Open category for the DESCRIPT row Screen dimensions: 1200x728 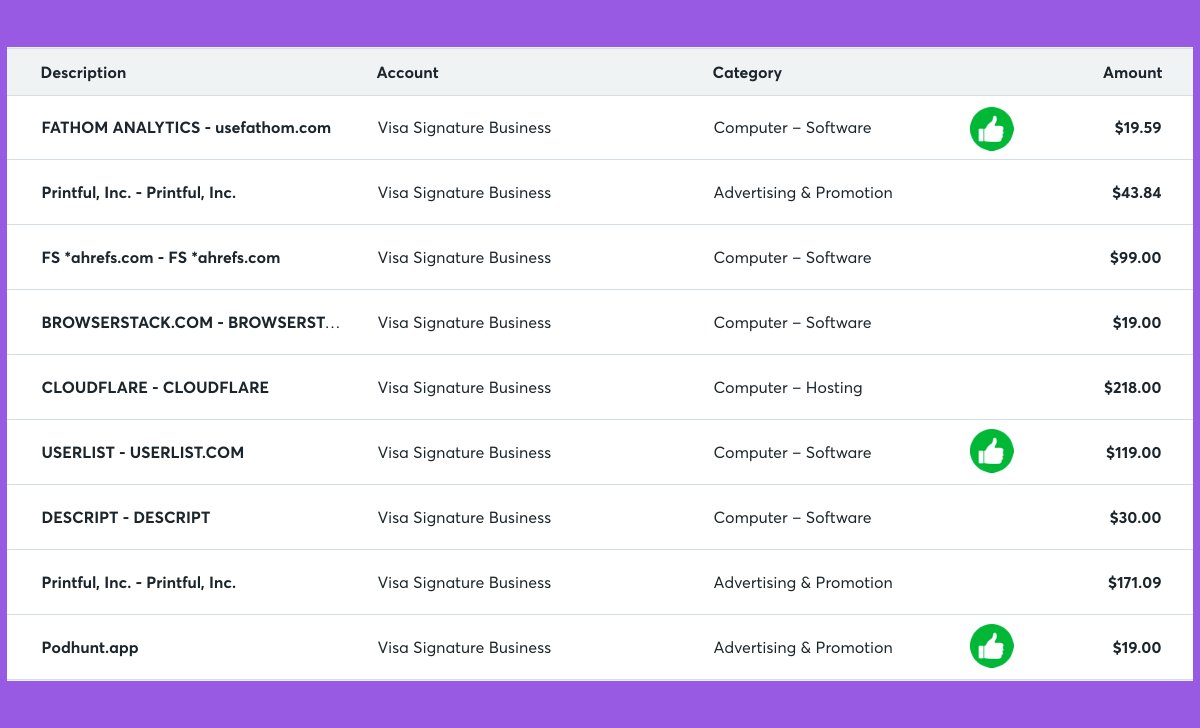tap(792, 518)
